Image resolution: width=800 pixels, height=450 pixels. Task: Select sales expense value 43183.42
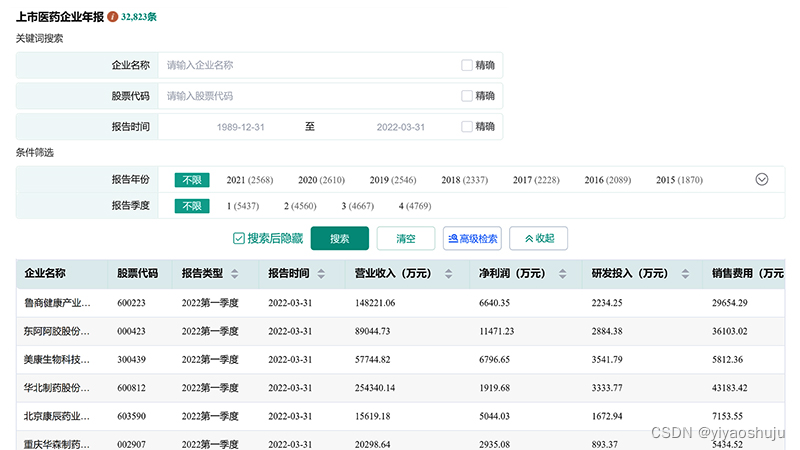click(730, 388)
